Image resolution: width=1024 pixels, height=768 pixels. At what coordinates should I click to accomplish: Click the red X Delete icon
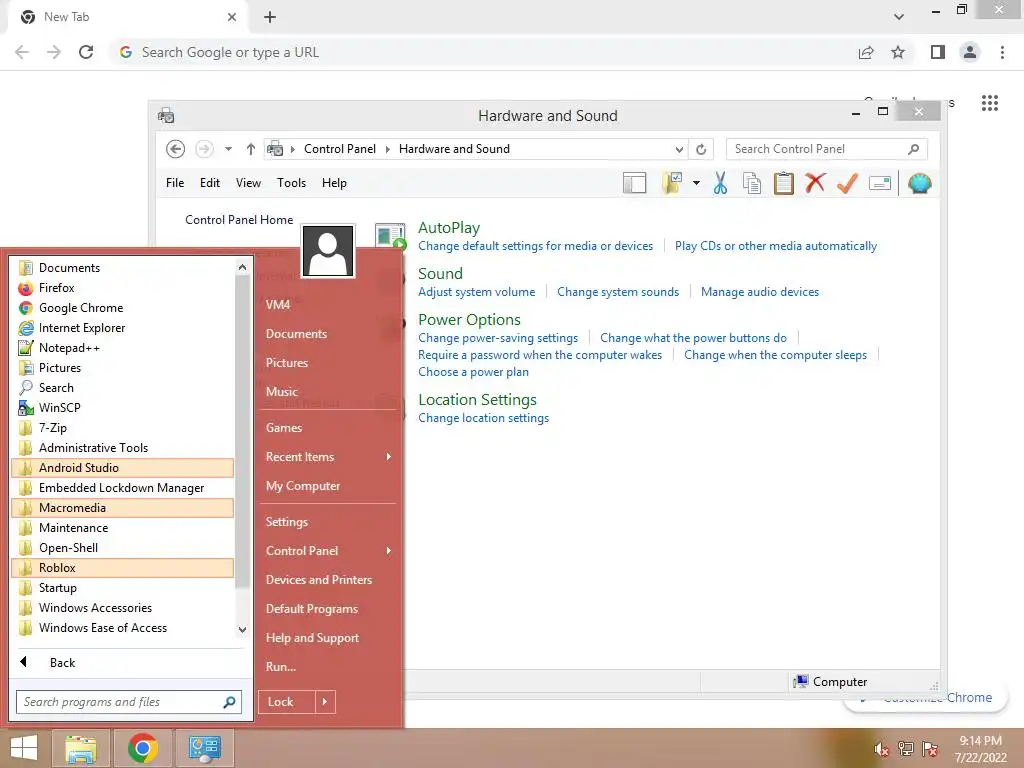[x=815, y=183]
